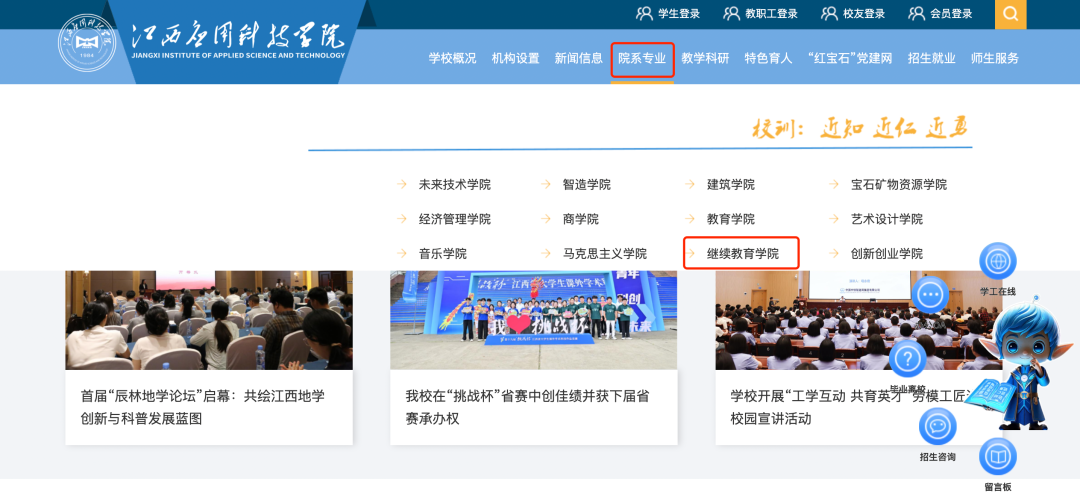This screenshot has width=1080, height=500.
Task: Go to 智造学院 in the dropdown
Action: tap(587, 185)
